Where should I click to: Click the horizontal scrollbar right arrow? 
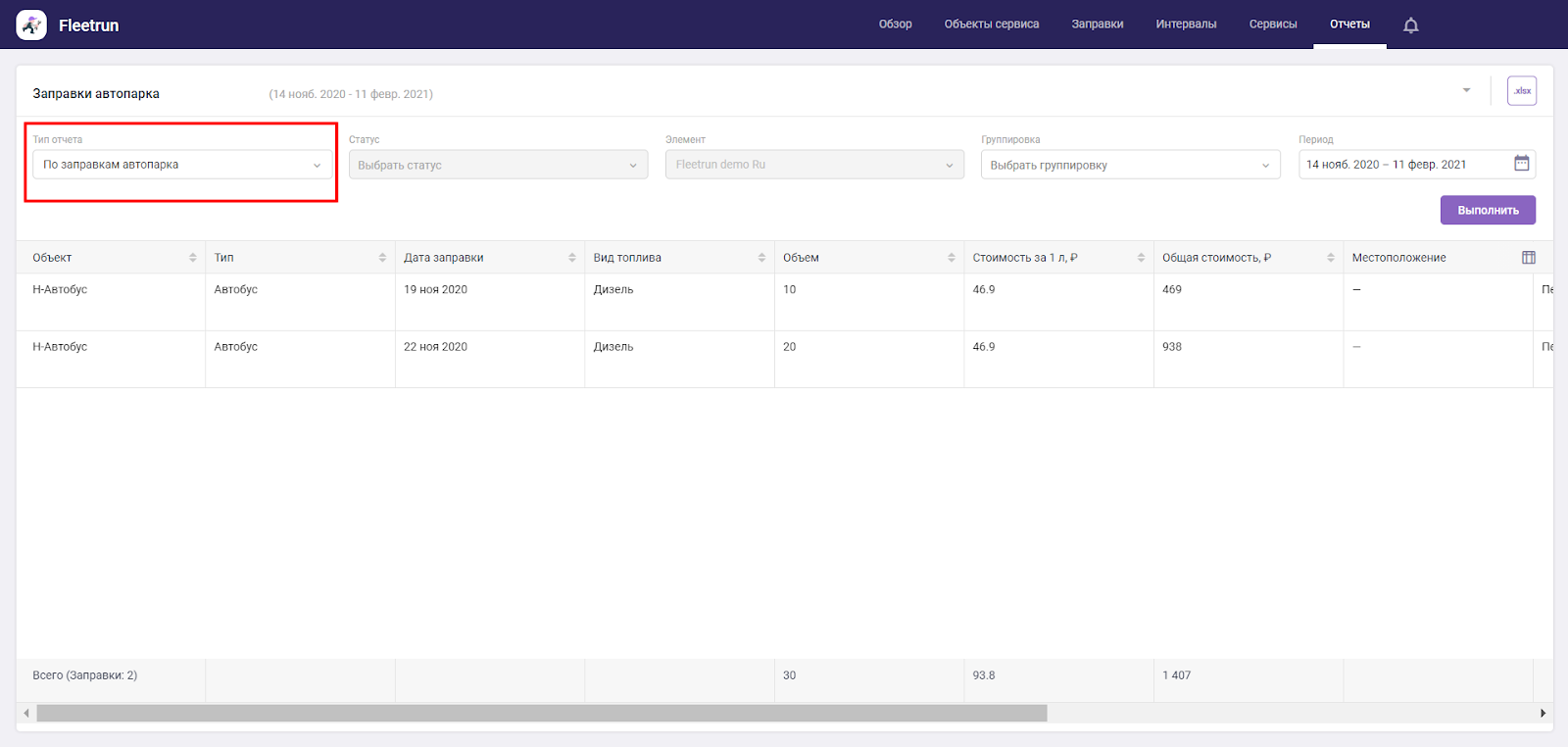1543,714
